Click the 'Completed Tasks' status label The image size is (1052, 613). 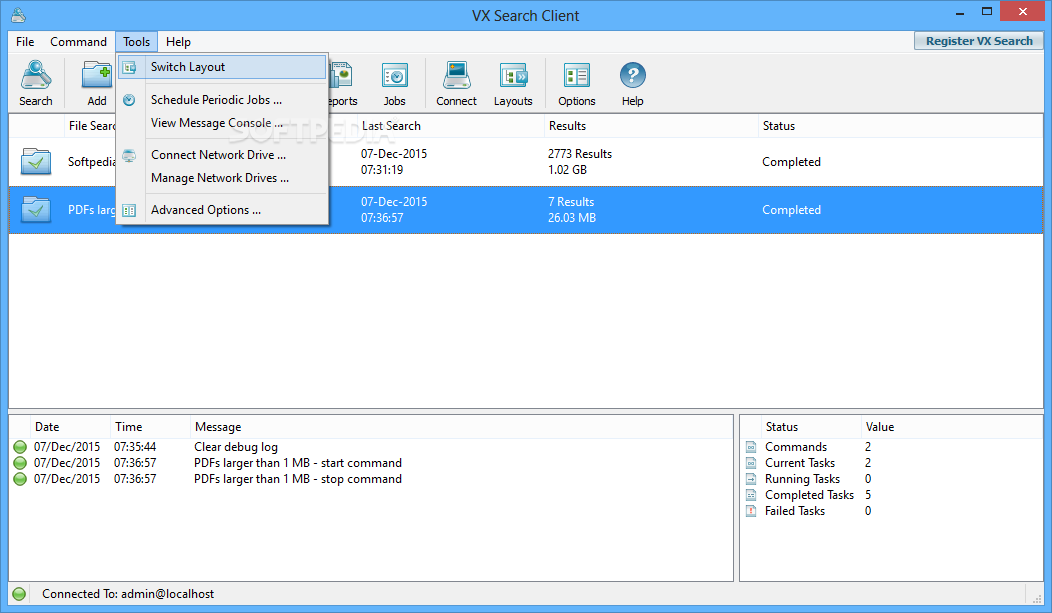[x=809, y=495]
